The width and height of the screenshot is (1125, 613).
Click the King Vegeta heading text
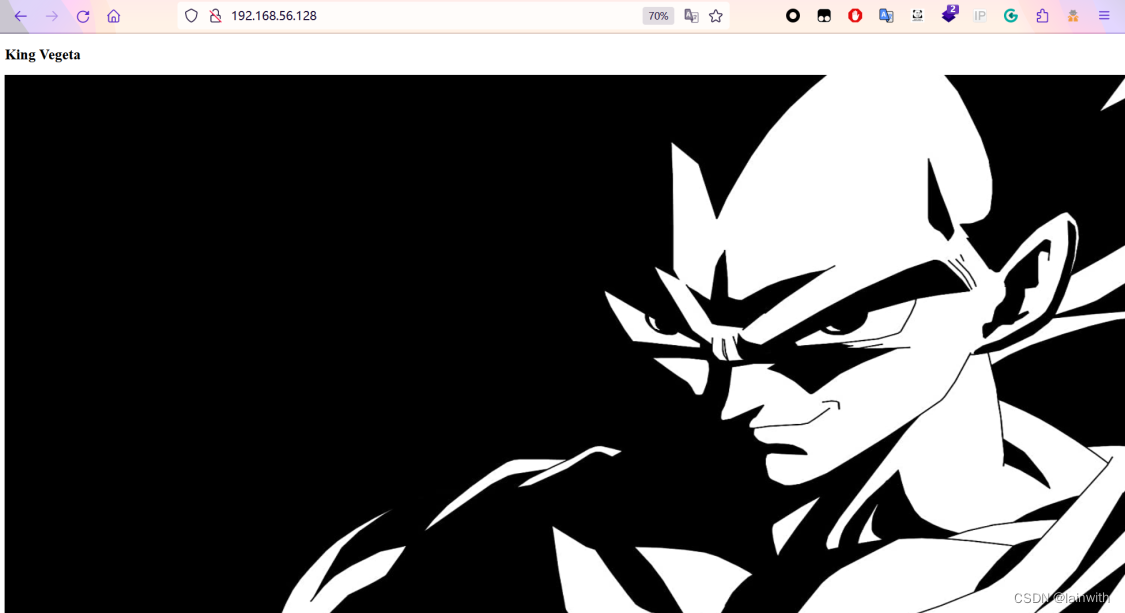click(43, 55)
